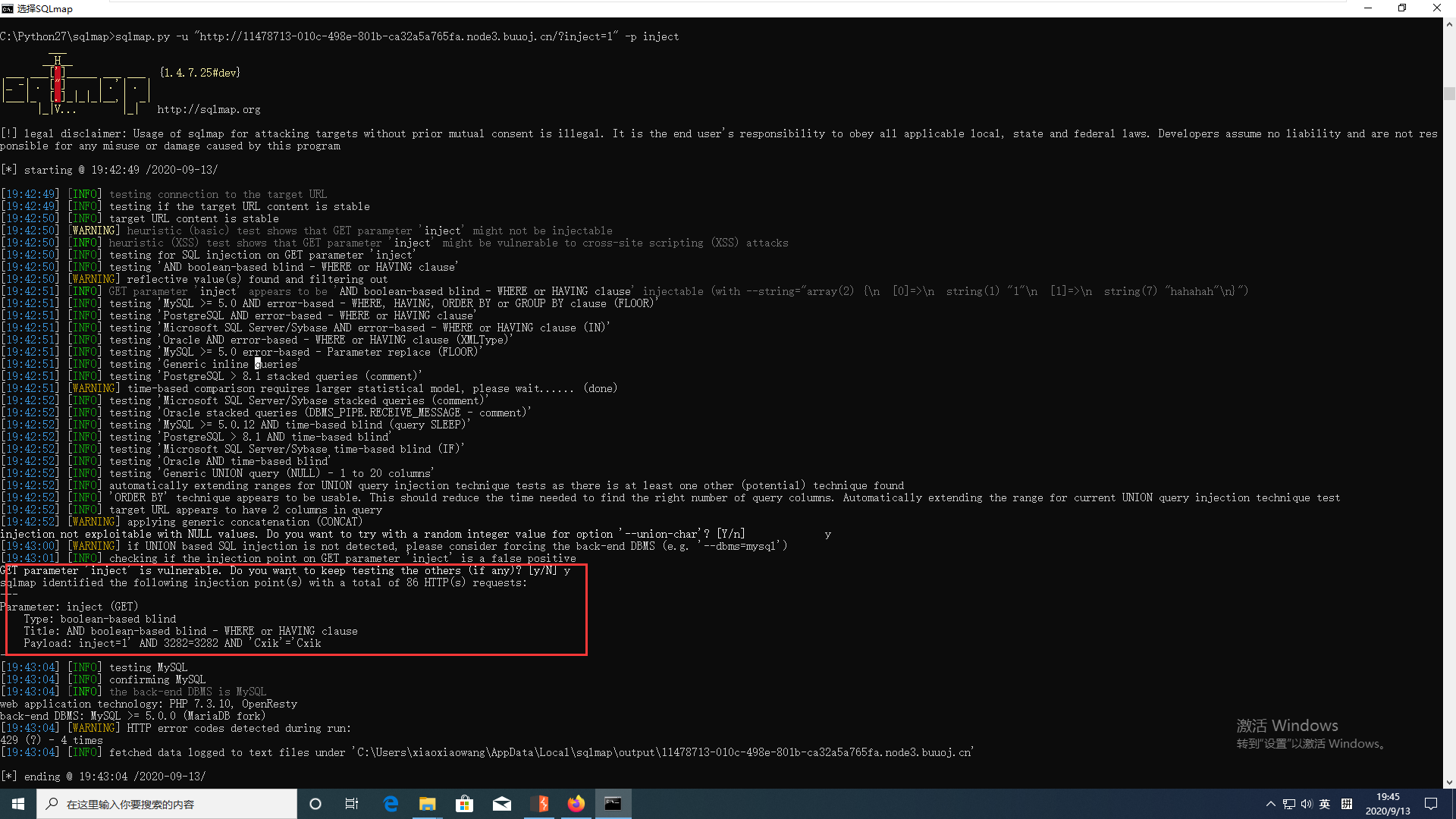The width and height of the screenshot is (1456, 819).
Task: Open File Explorer from taskbar
Action: point(428,804)
